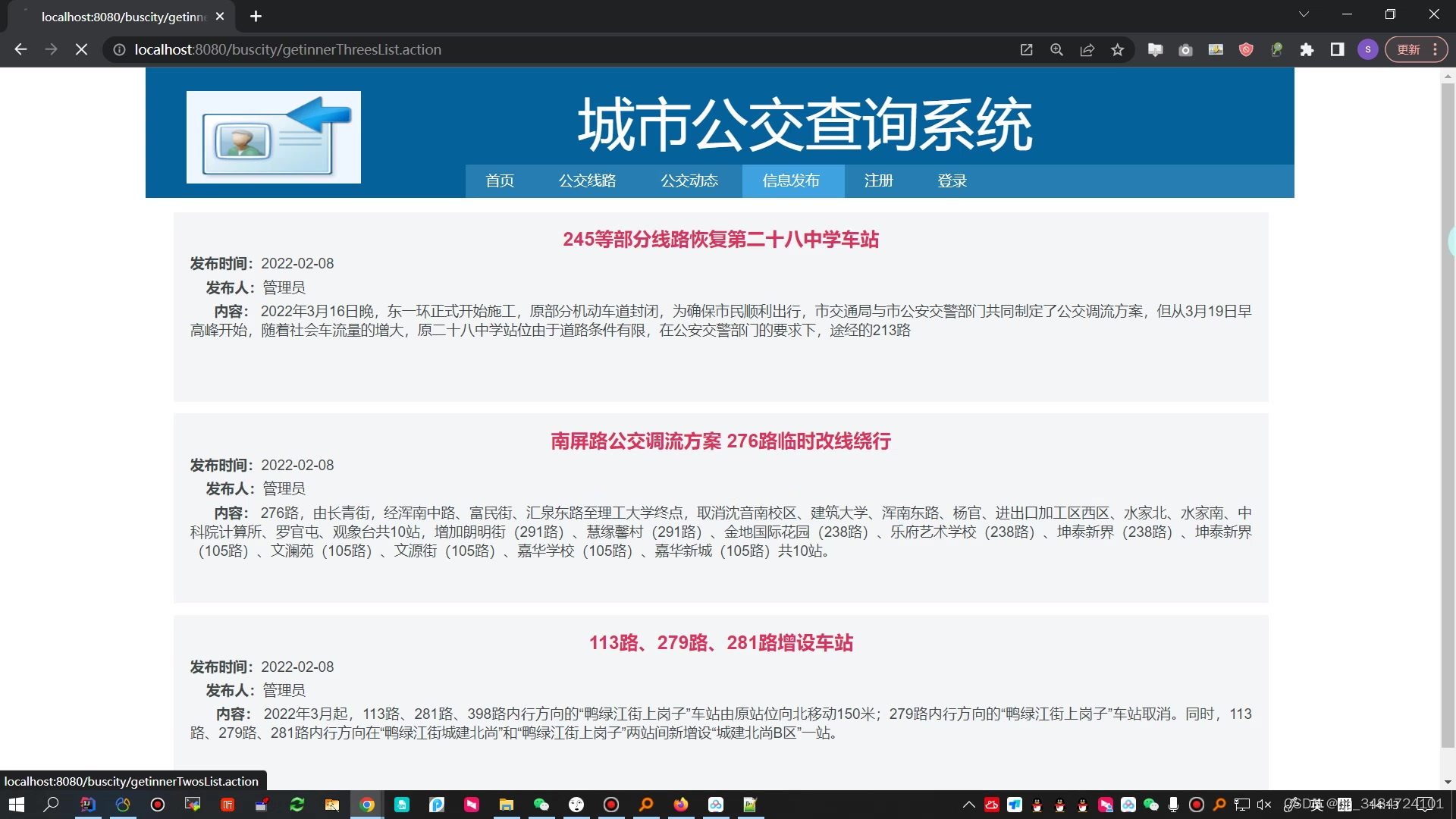Open the 南屏路公交调流方案 article link
Image resolution: width=1456 pixels, height=819 pixels.
(720, 441)
